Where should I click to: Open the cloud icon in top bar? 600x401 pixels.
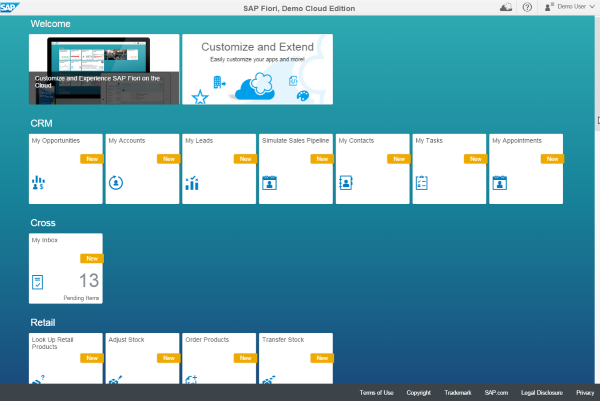(506, 7)
